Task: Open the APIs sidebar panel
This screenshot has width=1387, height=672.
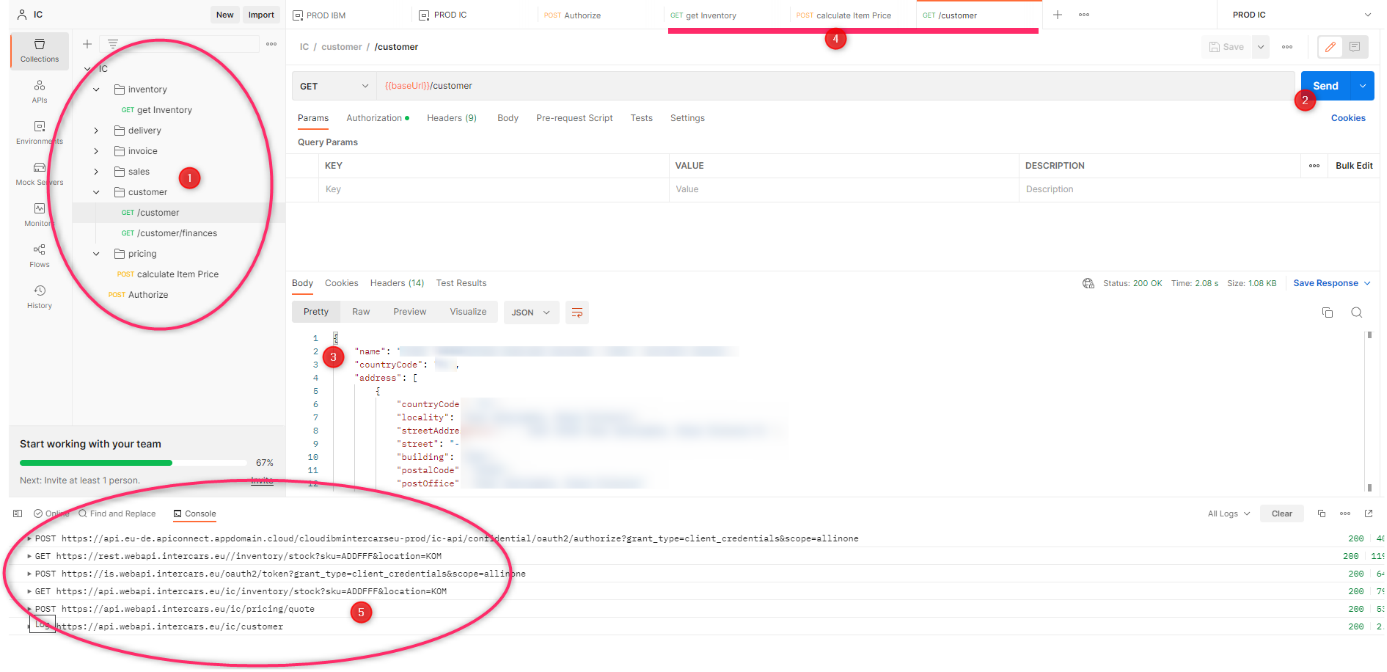Action: point(40,91)
